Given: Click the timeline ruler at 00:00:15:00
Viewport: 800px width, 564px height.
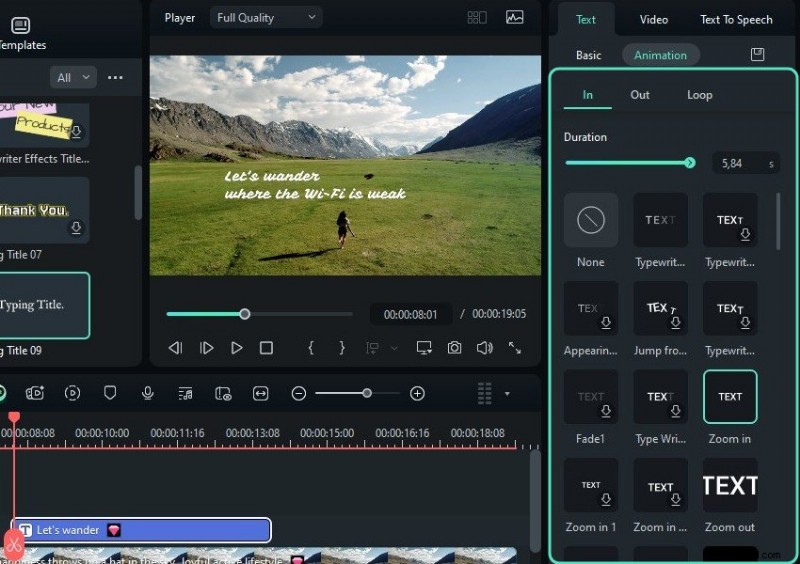Looking at the screenshot, I should click(x=327, y=433).
